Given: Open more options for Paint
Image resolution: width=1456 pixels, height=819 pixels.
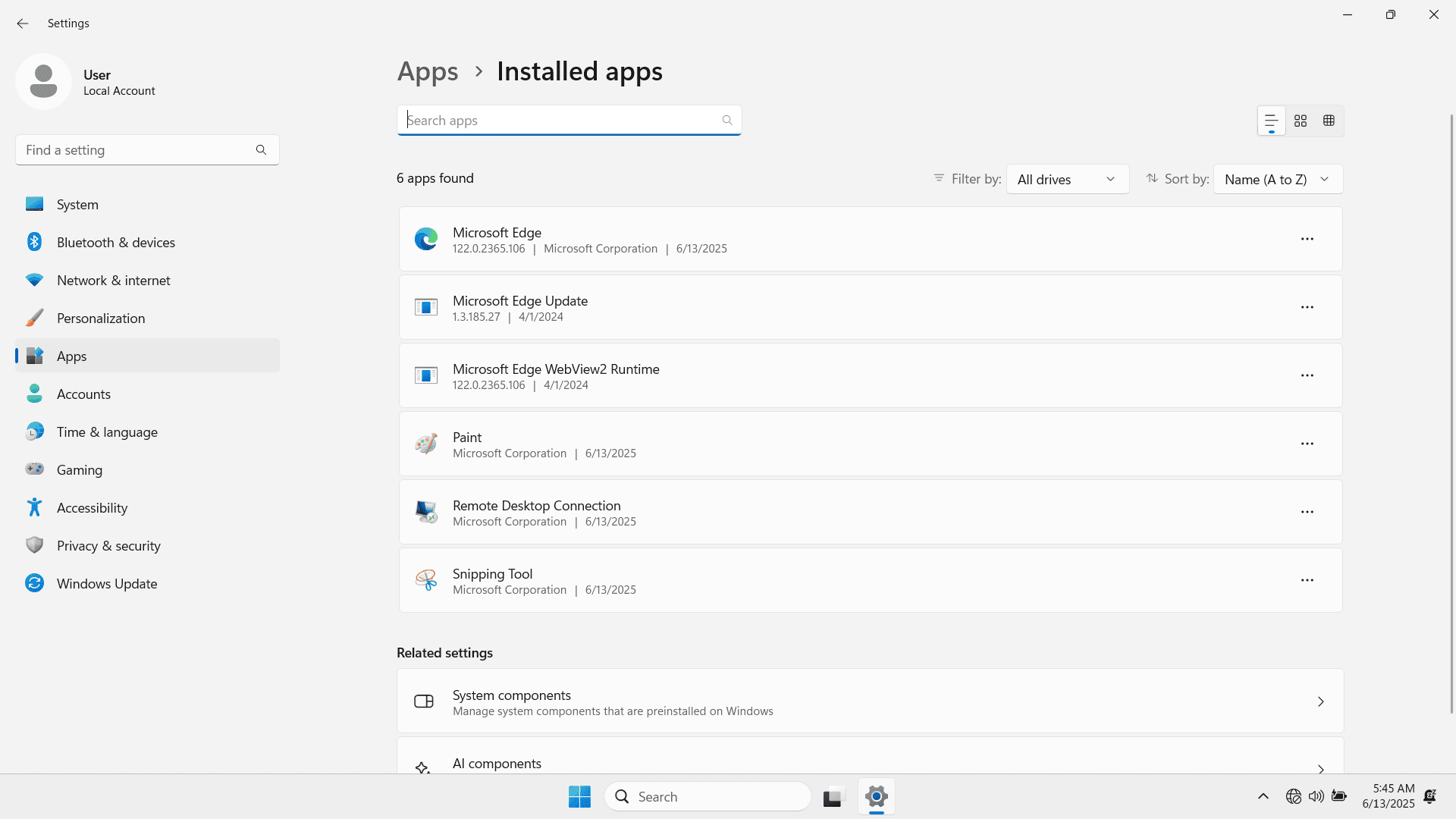Looking at the screenshot, I should point(1307,444).
